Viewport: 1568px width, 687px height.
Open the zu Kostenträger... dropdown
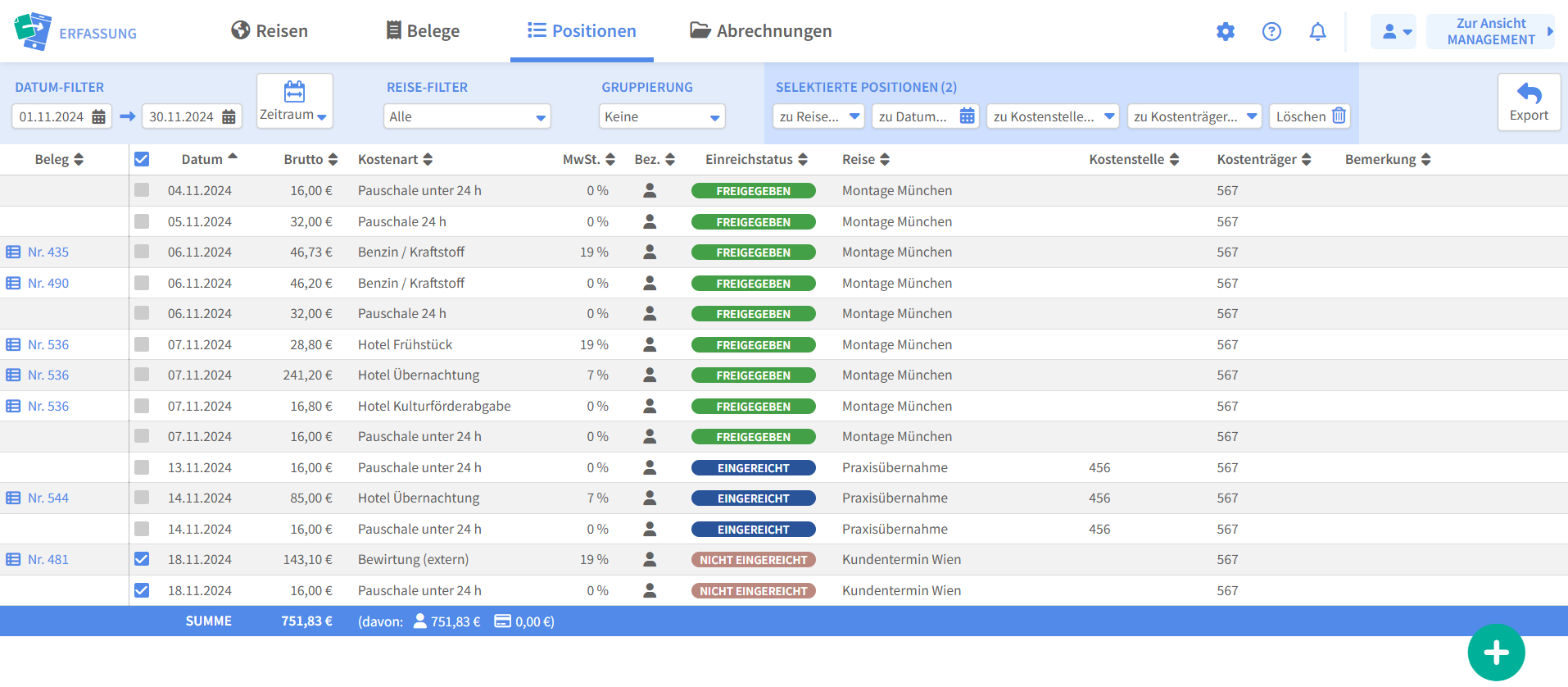(x=1194, y=116)
